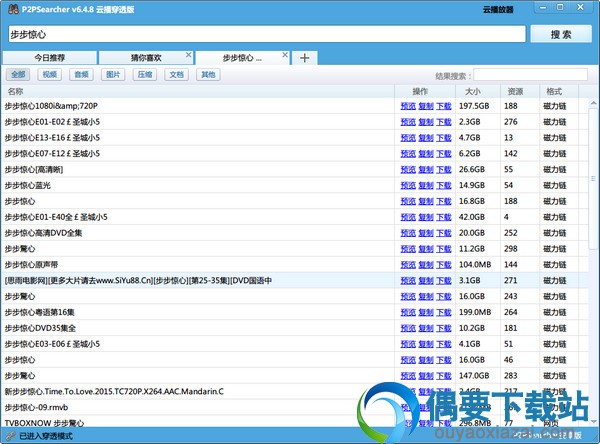Image resolution: width=600 pixels, height=444 pixels.
Task: Click 复制 for 步步惊心E03-E06 row
Action: pyautogui.click(x=426, y=344)
